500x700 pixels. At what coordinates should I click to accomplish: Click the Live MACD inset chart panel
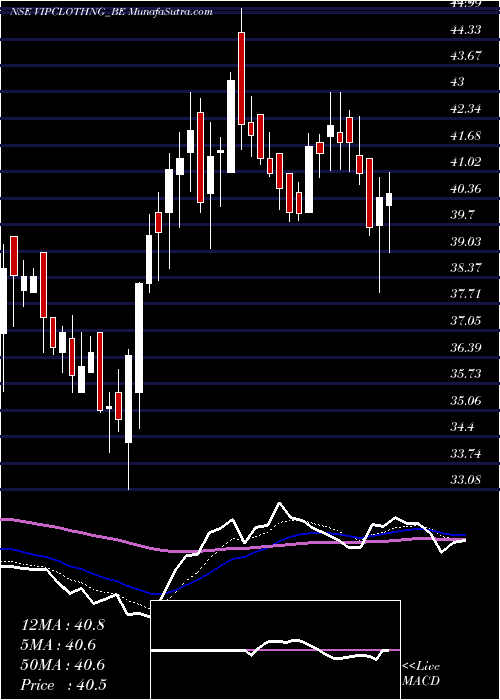[276, 650]
